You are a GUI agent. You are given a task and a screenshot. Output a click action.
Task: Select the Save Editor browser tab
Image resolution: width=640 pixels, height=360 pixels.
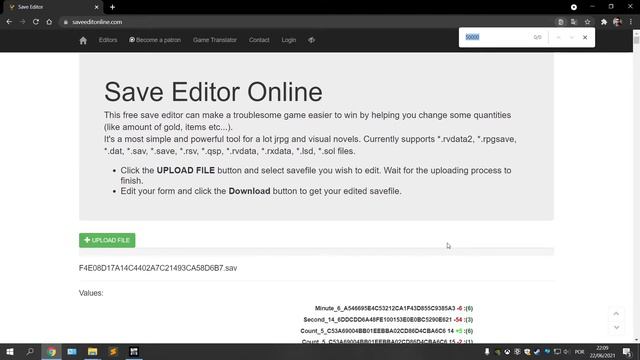coord(52,7)
